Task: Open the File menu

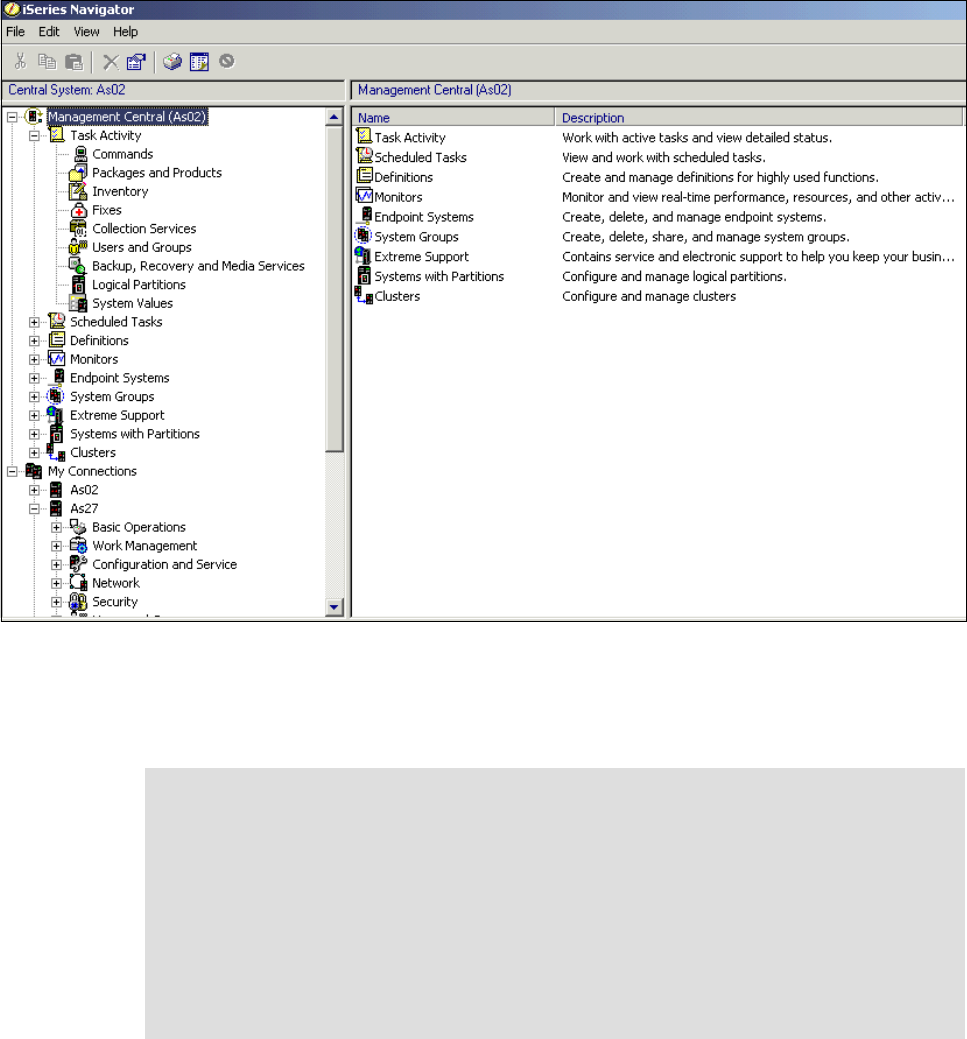Action: (15, 32)
